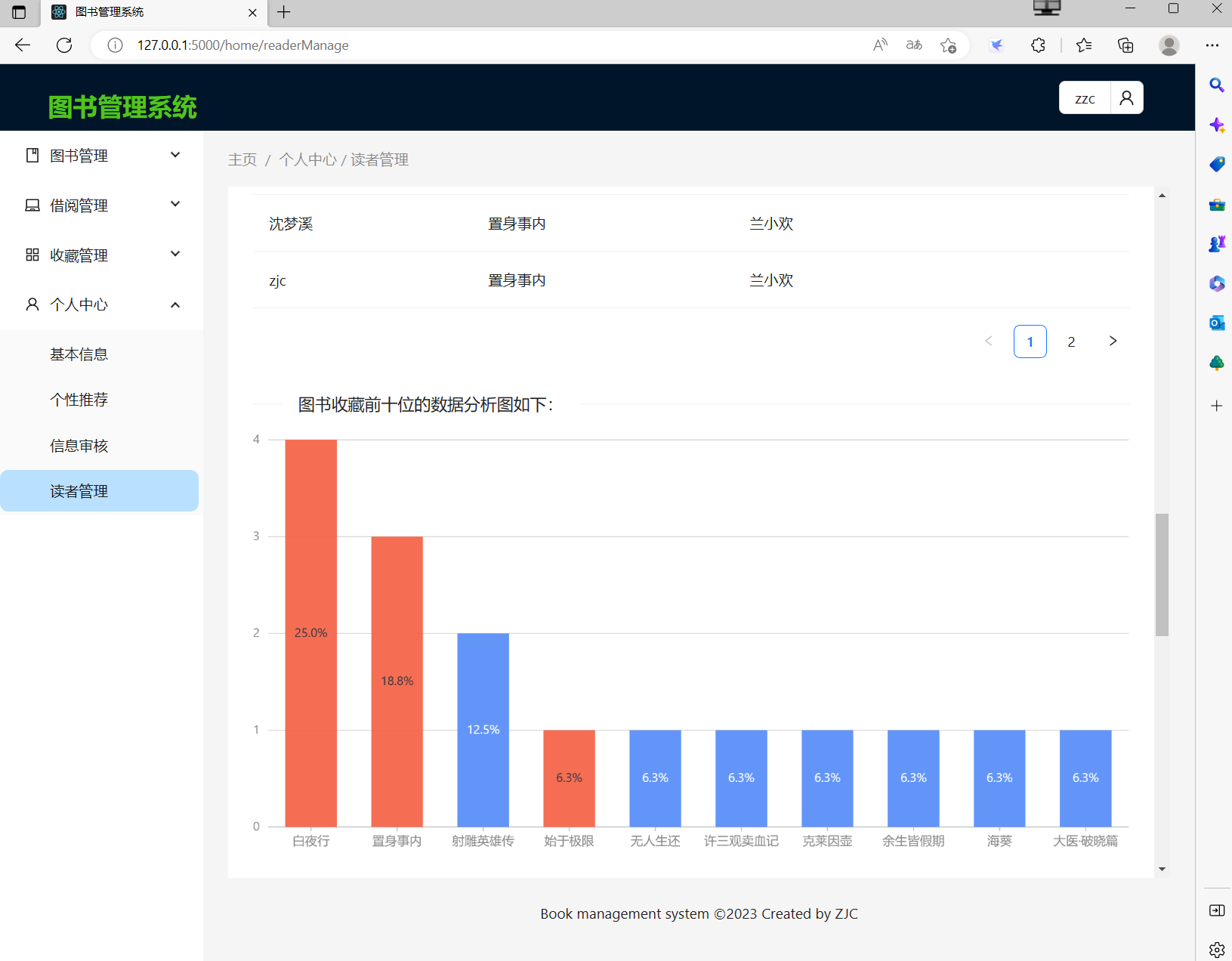Click the 主页 breadcrumb link
Image resolution: width=1232 pixels, height=961 pixels.
click(x=242, y=159)
